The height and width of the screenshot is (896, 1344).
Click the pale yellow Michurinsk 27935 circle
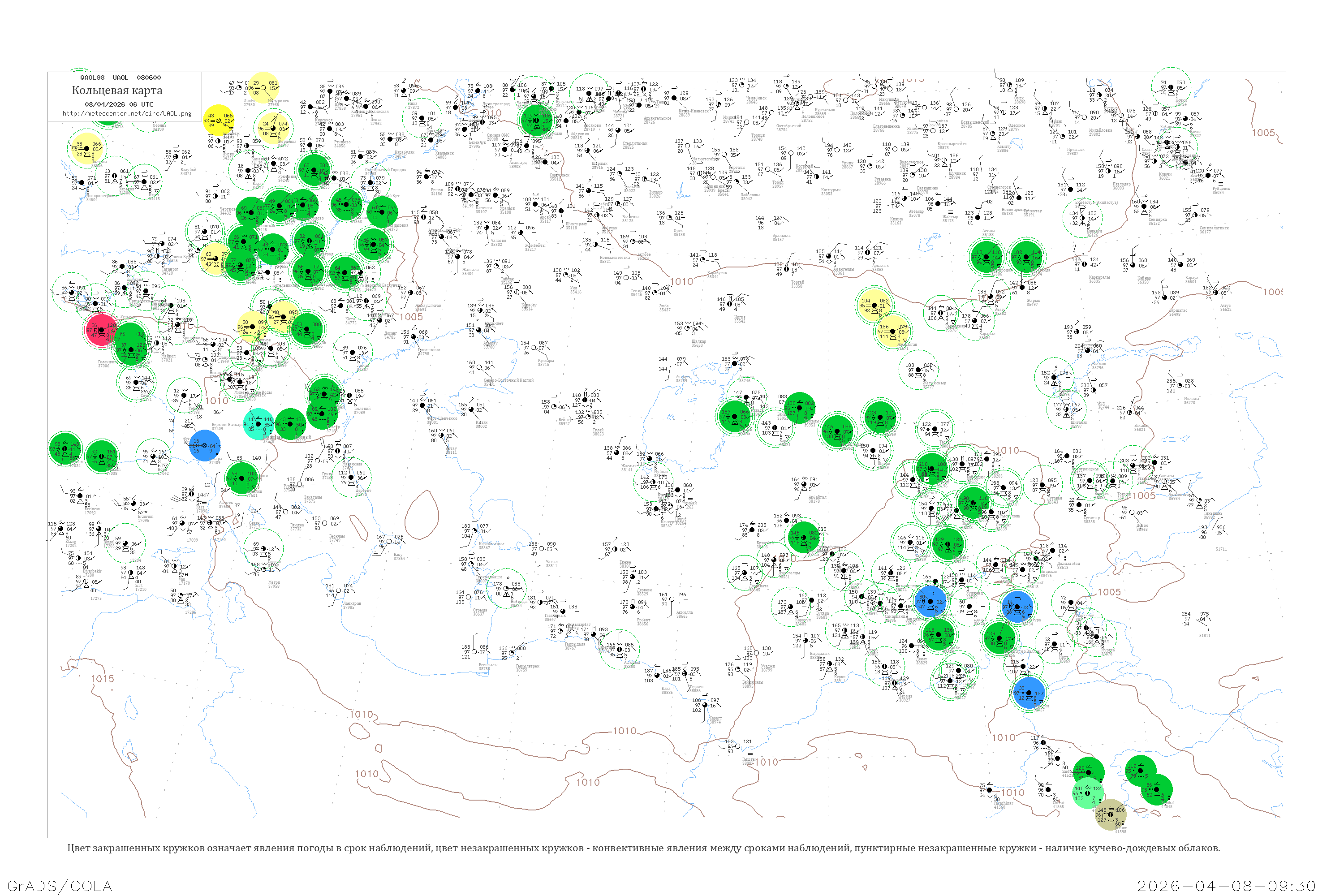tap(263, 87)
